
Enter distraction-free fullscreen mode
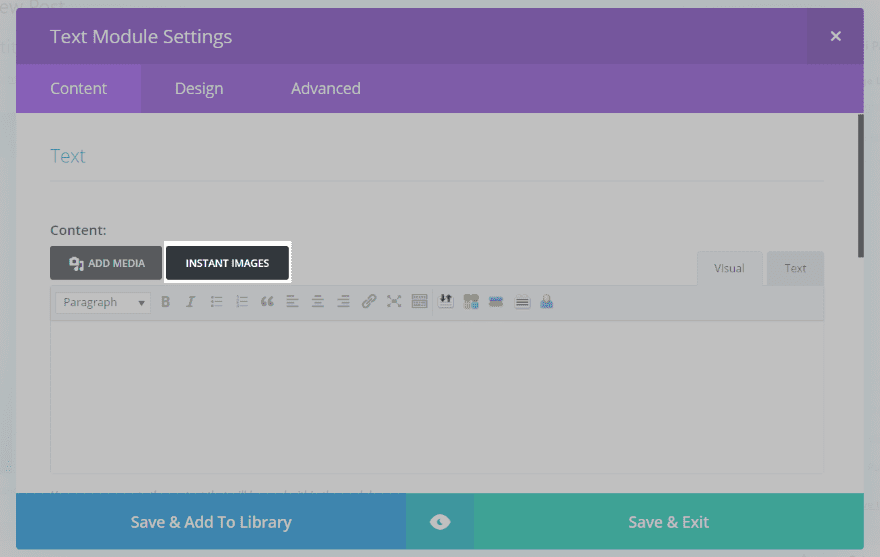click(394, 302)
